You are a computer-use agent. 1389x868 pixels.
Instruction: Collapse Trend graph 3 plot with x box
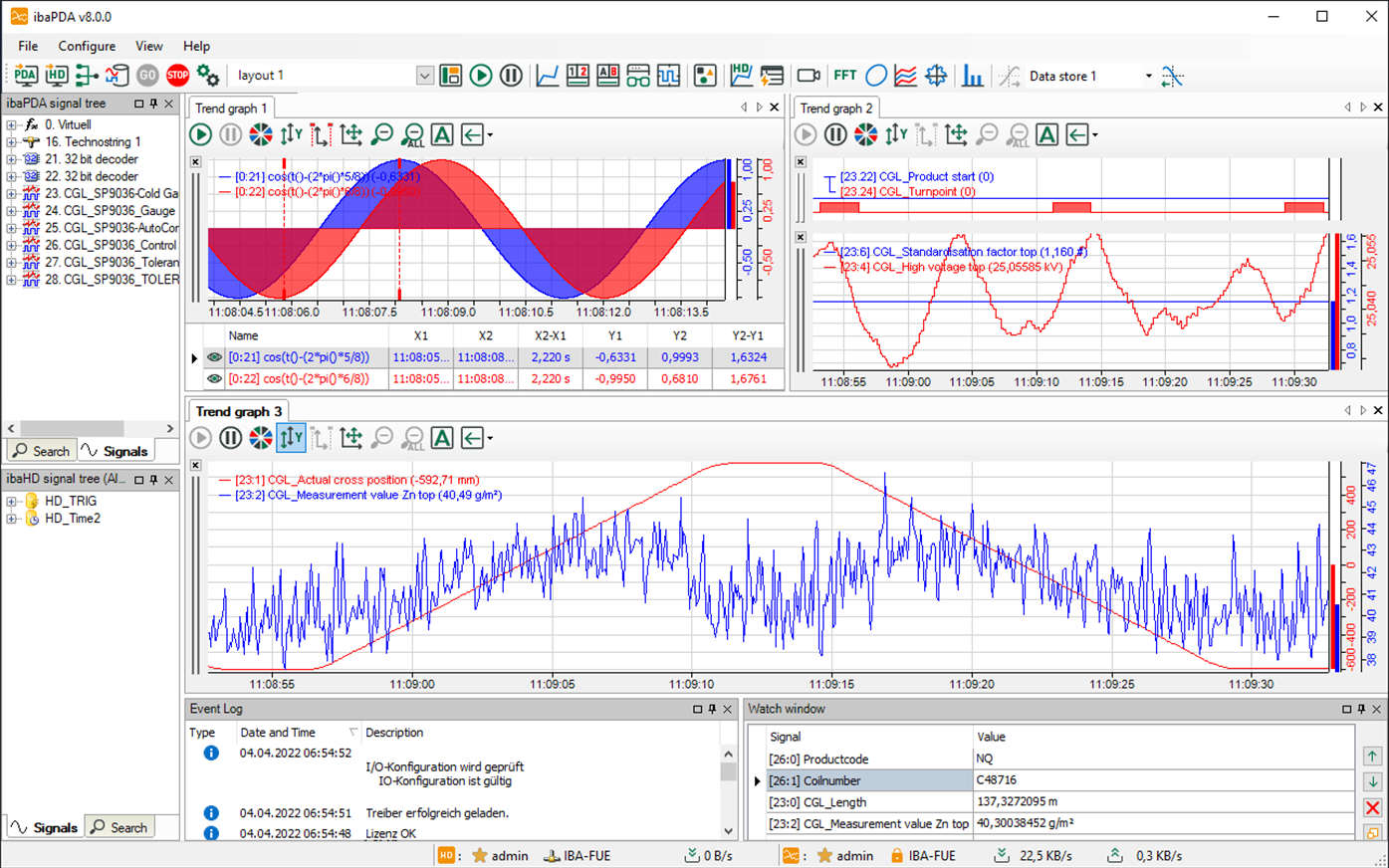(195, 465)
